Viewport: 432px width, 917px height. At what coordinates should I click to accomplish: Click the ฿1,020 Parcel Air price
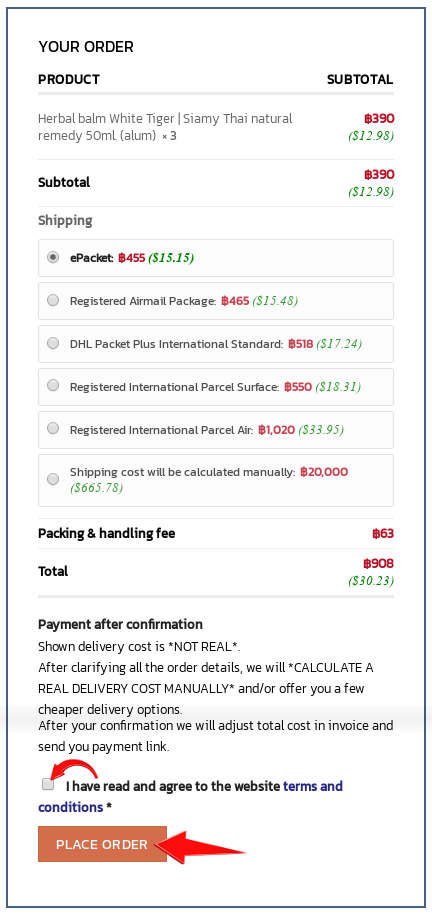[x=277, y=430]
